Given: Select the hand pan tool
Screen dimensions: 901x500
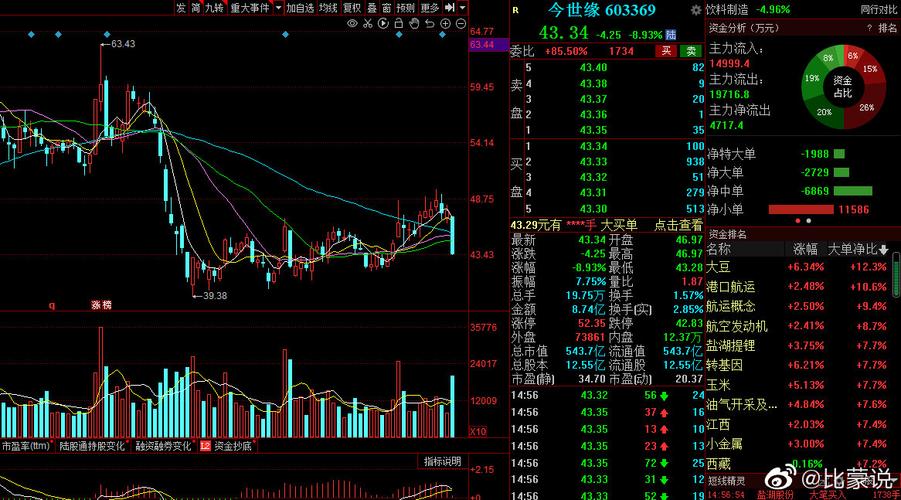Looking at the screenshot, I should (414, 24).
